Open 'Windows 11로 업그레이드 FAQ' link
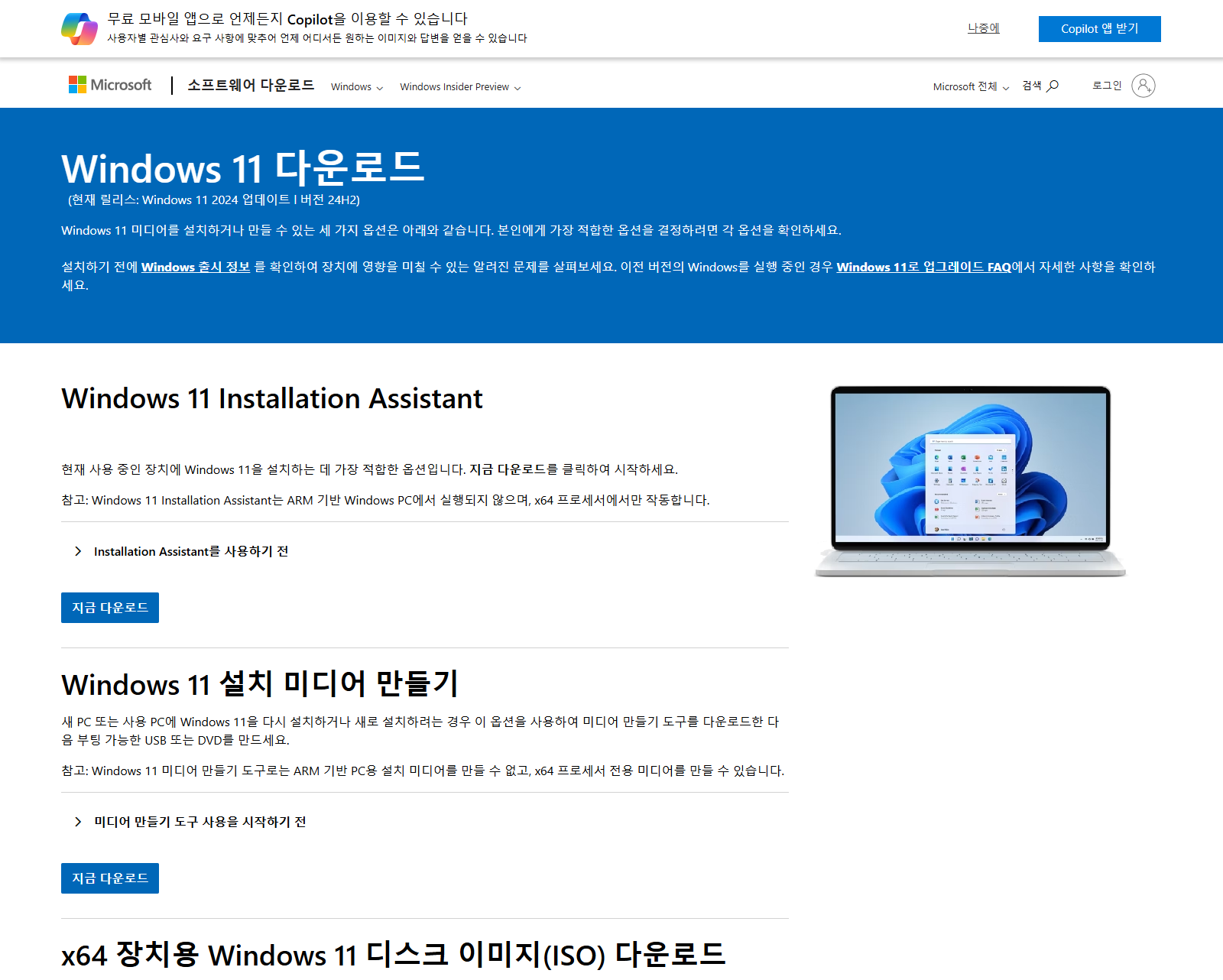The image size is (1223, 980). pyautogui.click(x=923, y=267)
